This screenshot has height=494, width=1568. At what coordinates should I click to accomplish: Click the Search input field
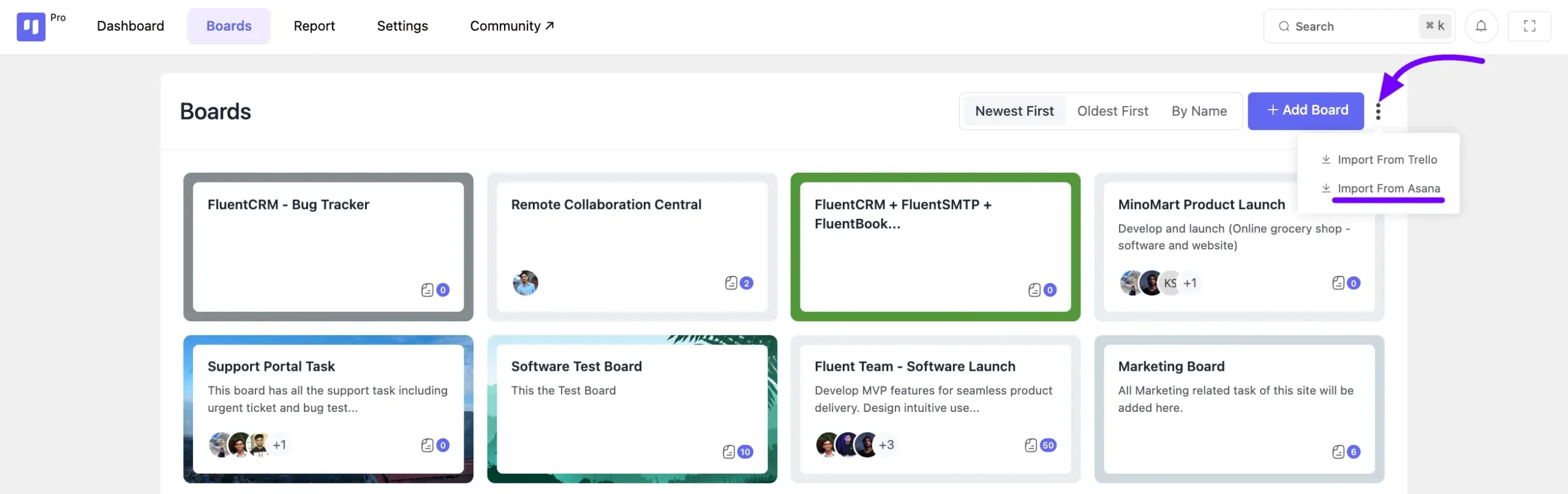pyautogui.click(x=1359, y=26)
